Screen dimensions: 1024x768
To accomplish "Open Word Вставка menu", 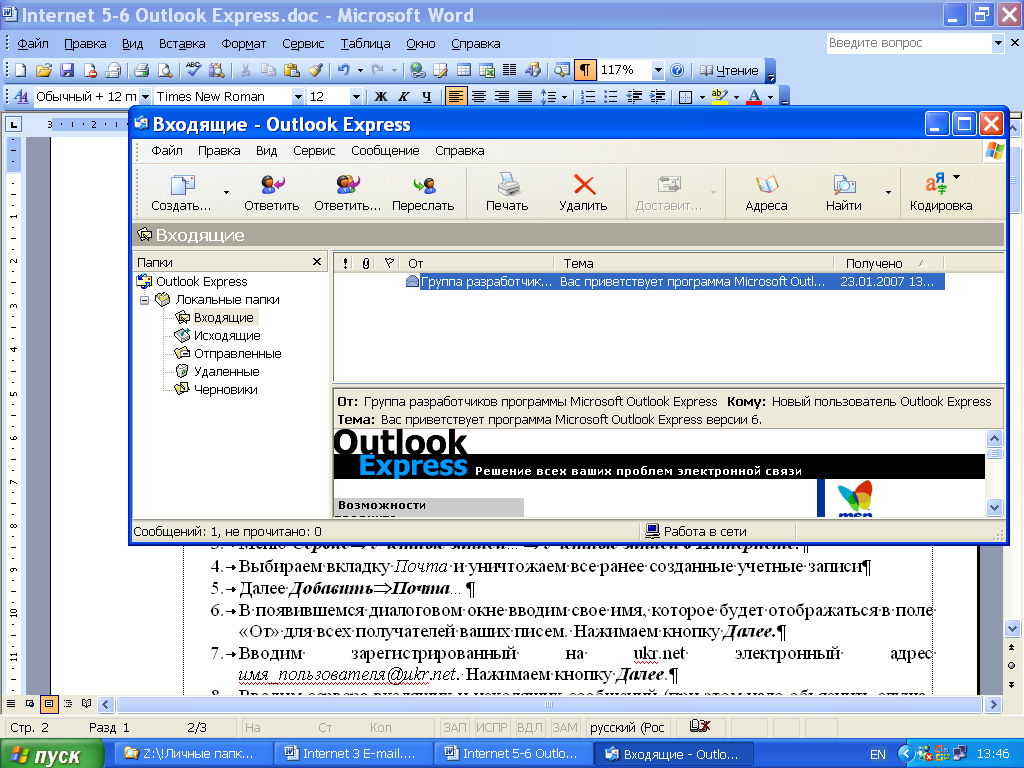I will click(x=182, y=44).
